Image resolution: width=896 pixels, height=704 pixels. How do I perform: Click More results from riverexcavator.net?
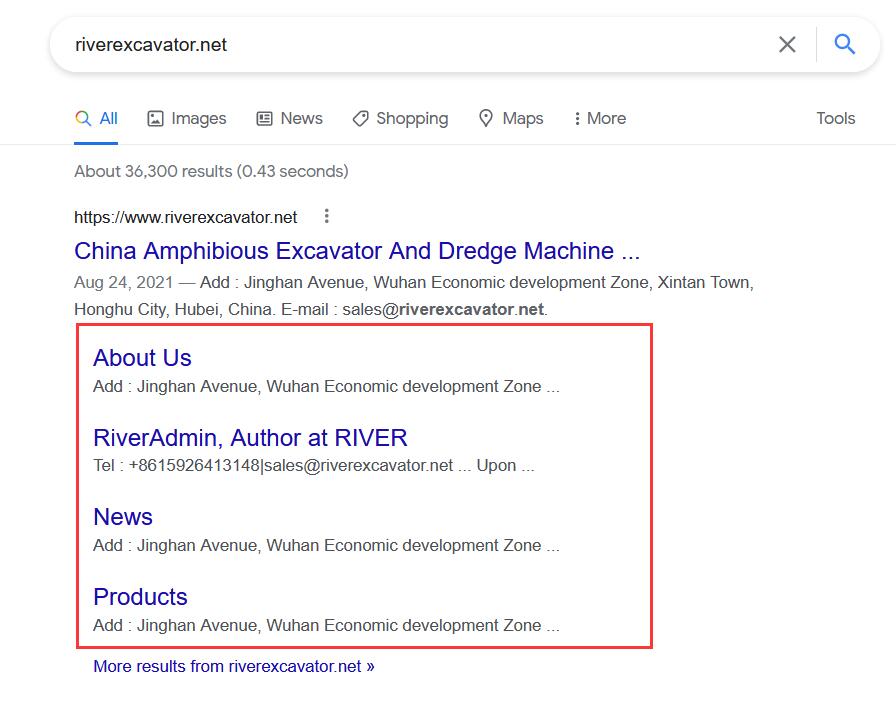234,666
